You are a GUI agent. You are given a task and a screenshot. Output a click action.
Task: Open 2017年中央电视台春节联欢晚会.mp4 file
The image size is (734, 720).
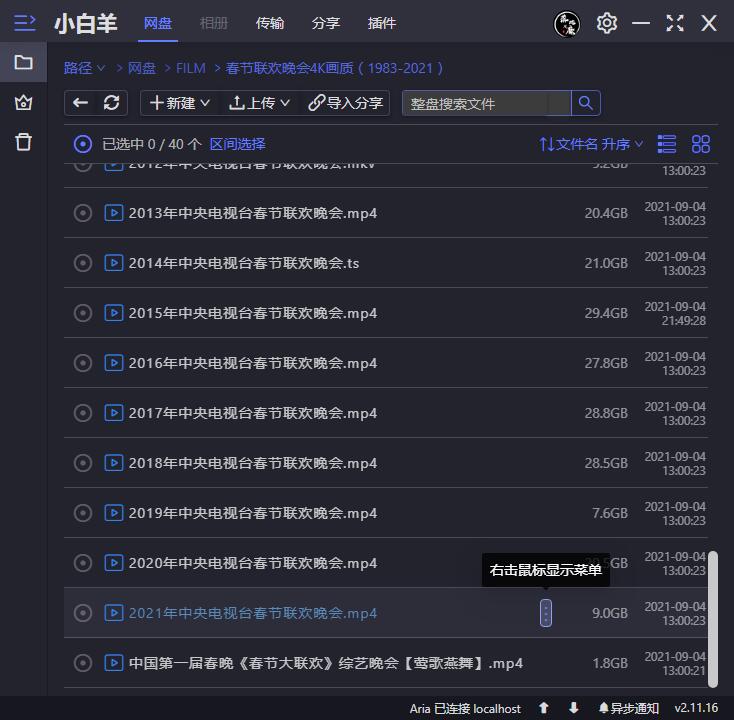pyautogui.click(x=253, y=413)
